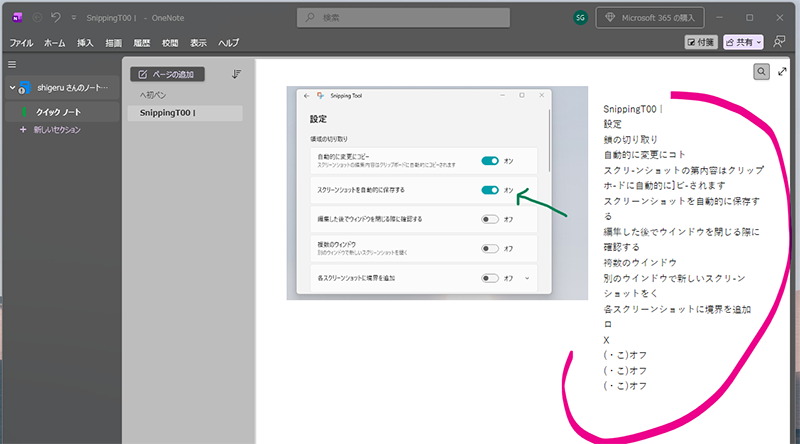Click the undo arrow in title bar
Viewport: 800px width, 444px height.
pyautogui.click(x=56, y=18)
